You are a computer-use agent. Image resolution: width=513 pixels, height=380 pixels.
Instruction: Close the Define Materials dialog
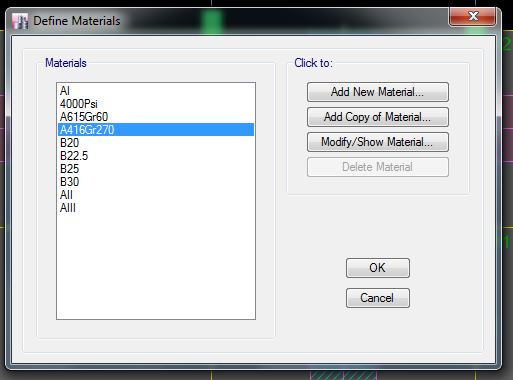coord(472,17)
